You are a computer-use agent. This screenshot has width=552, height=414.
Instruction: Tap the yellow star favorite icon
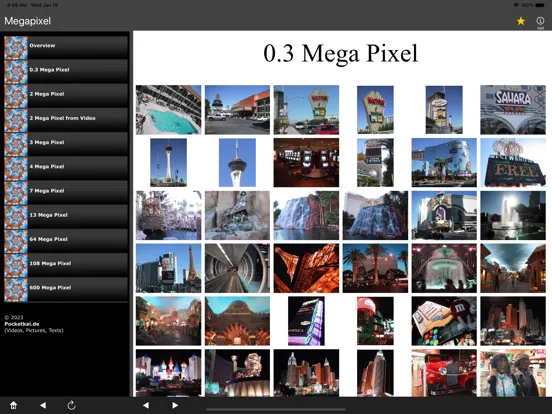point(521,21)
